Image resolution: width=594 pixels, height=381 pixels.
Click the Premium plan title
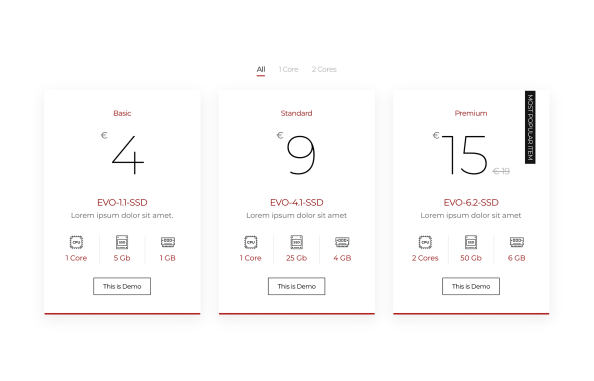(x=471, y=113)
